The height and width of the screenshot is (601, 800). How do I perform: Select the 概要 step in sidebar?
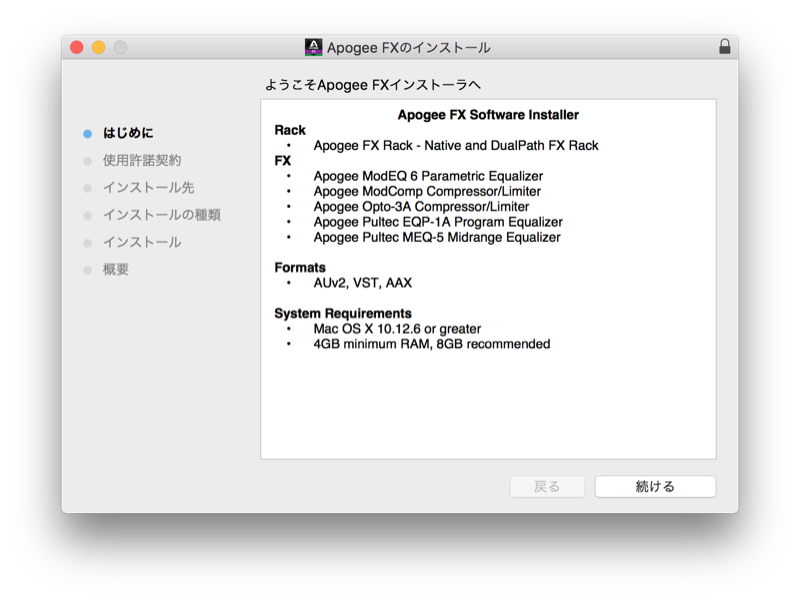pos(116,269)
